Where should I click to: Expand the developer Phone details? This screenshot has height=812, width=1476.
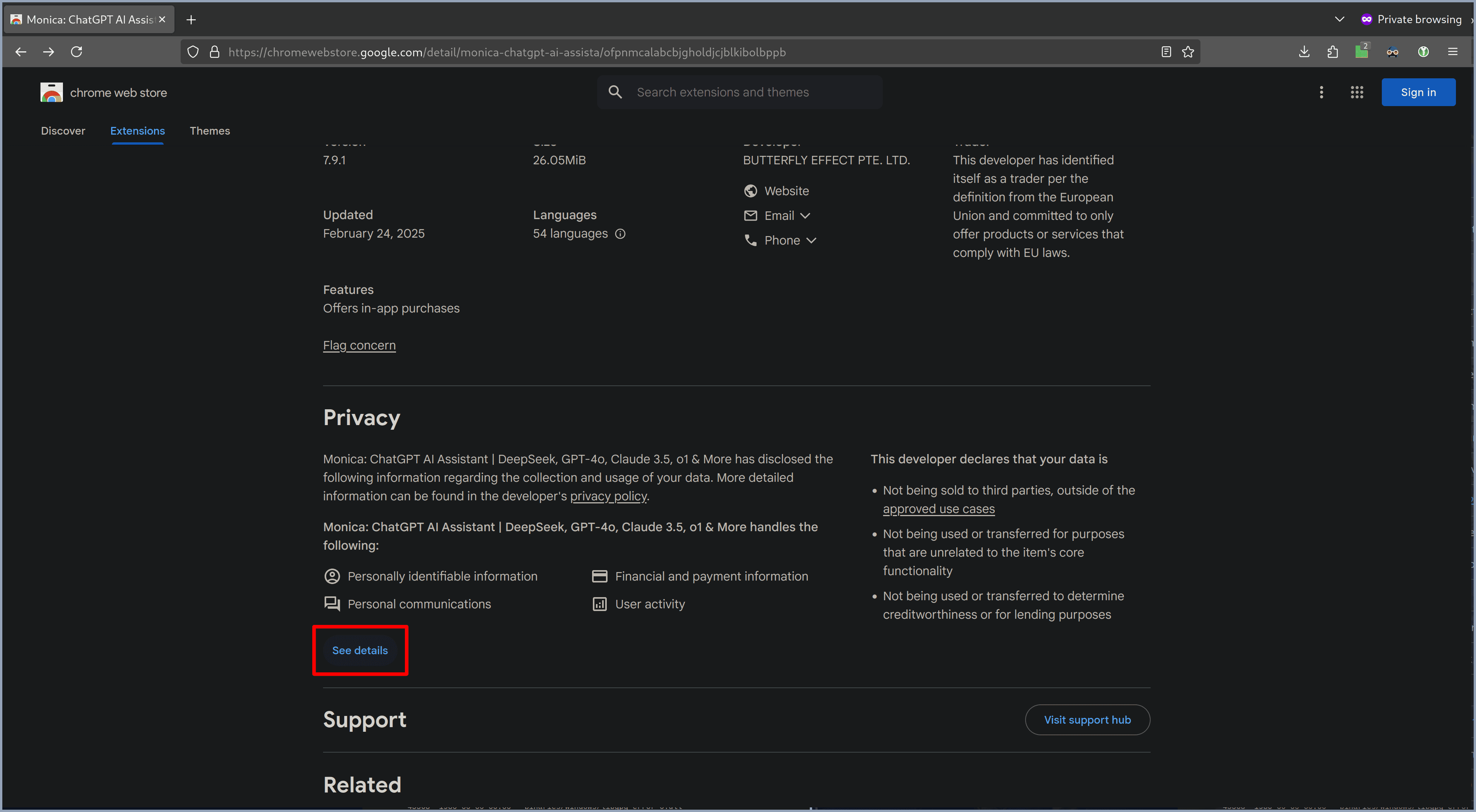coord(780,240)
